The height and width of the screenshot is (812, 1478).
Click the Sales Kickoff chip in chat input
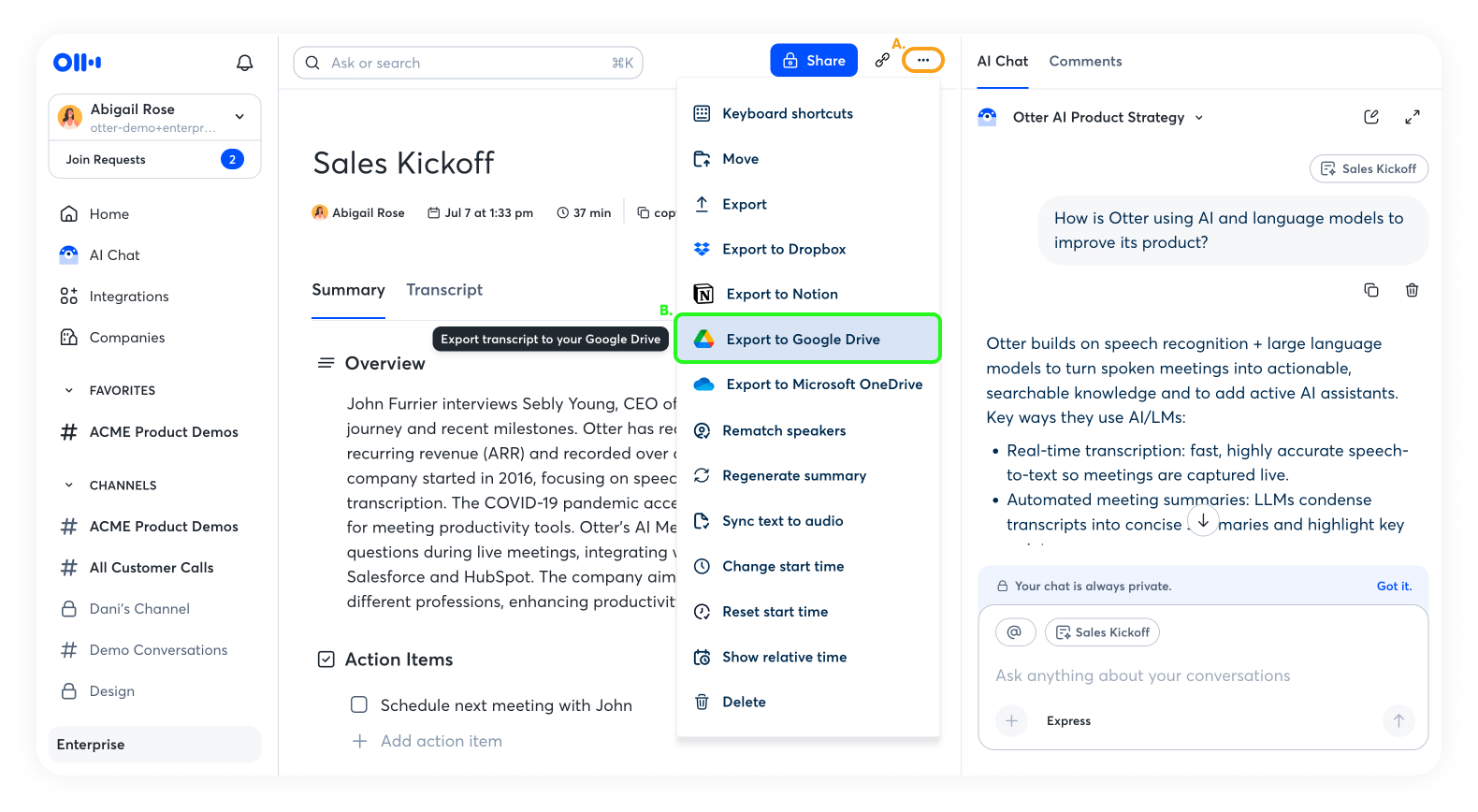coord(1102,632)
